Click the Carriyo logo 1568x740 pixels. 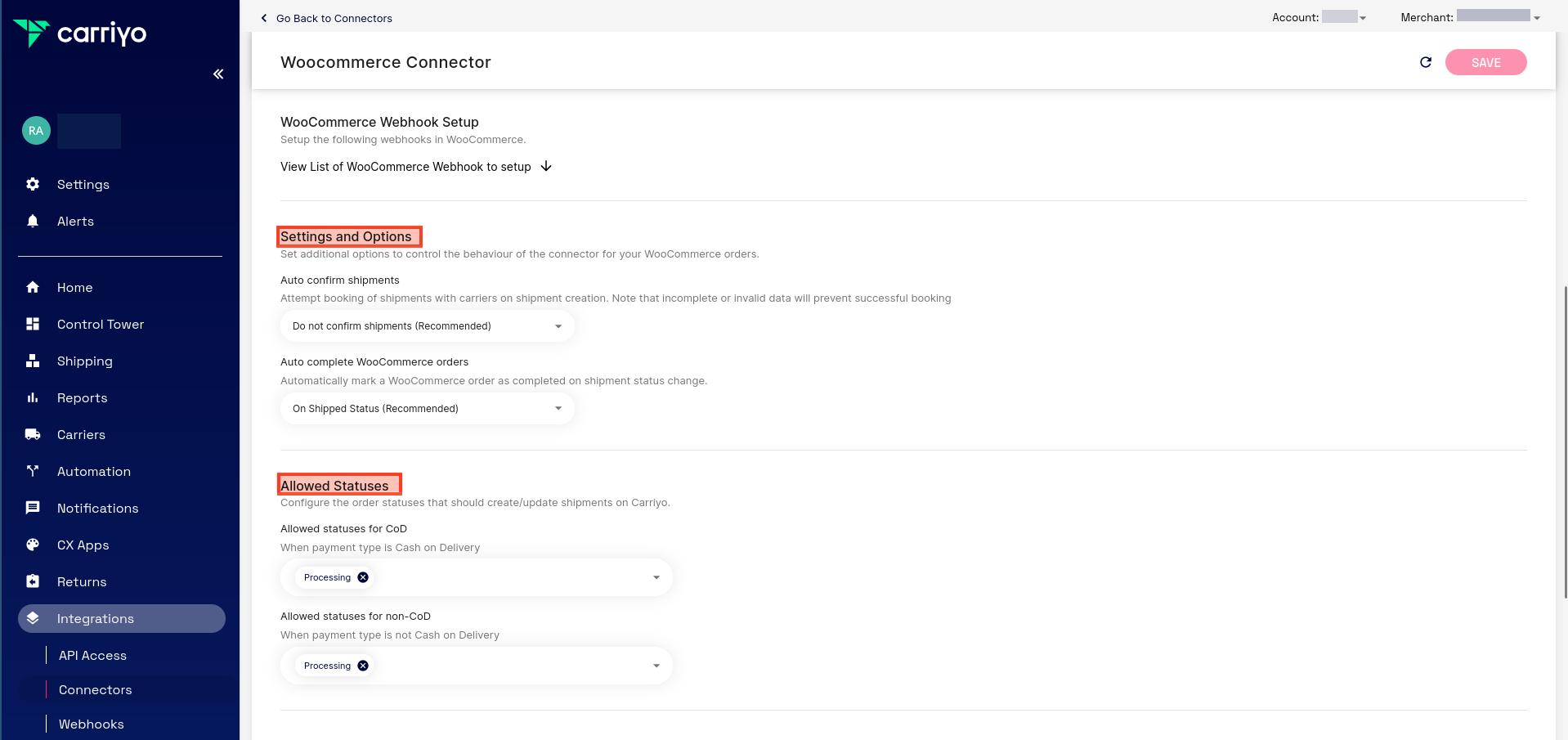80,34
